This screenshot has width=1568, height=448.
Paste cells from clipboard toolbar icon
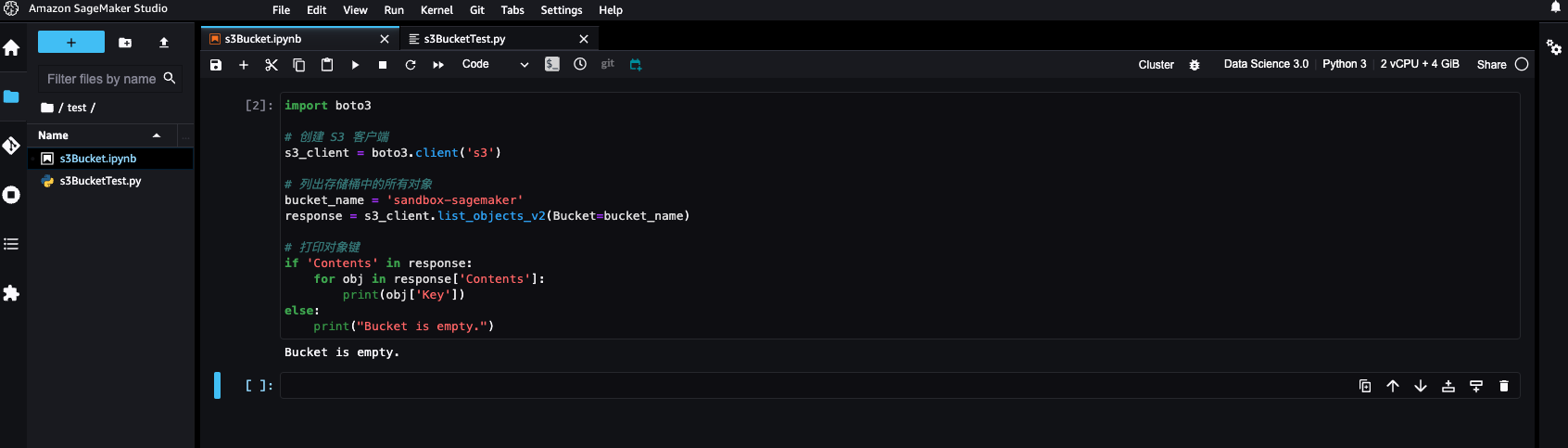327,65
